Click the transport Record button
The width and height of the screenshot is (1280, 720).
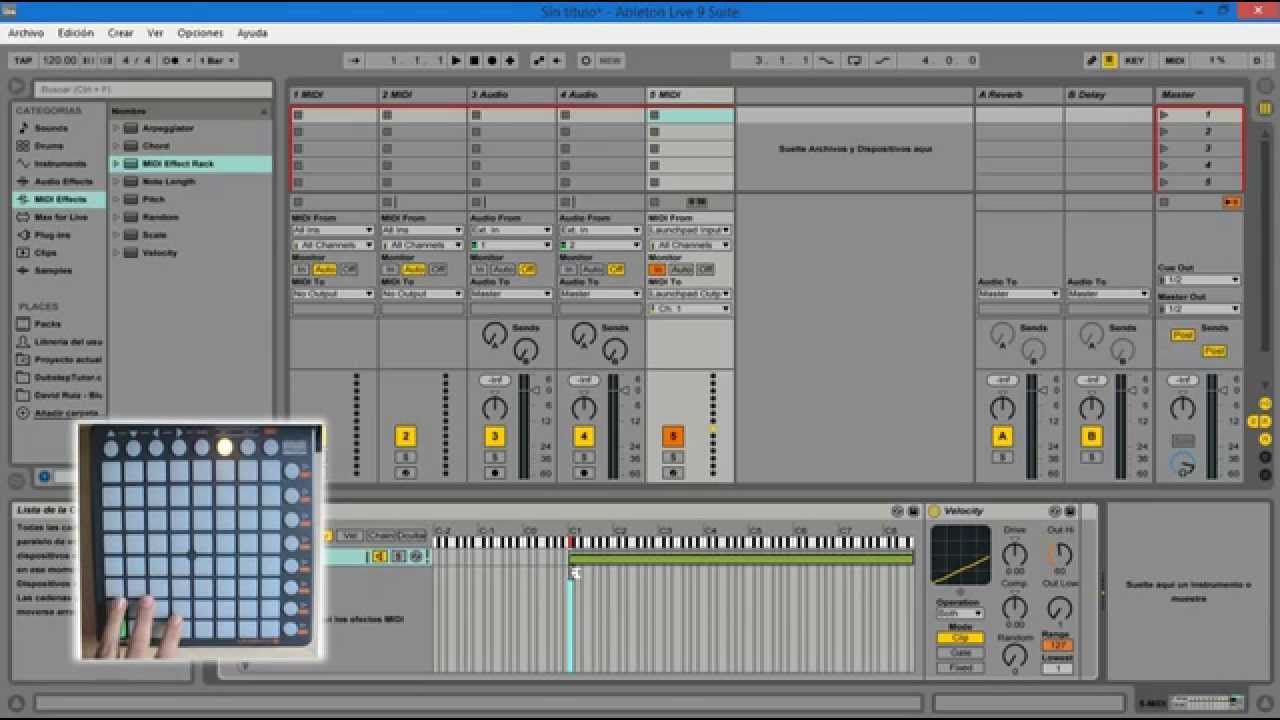[492, 60]
